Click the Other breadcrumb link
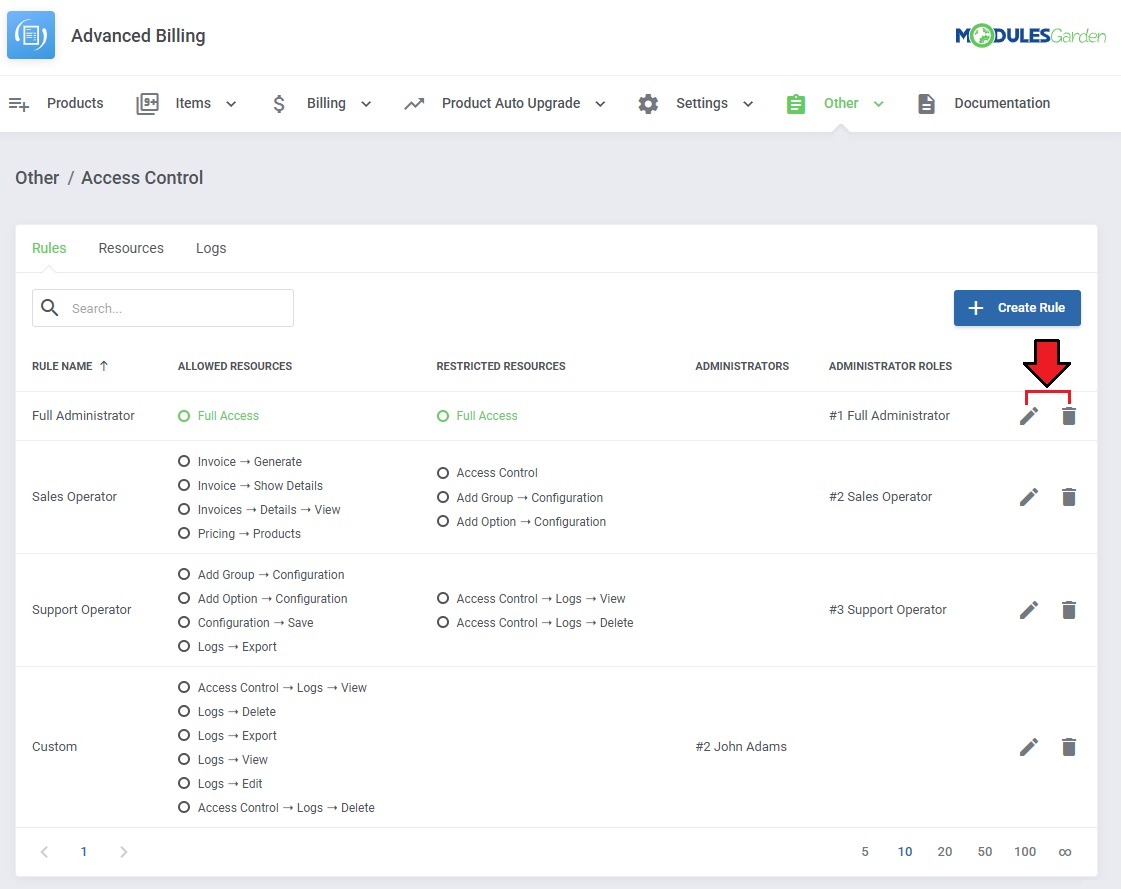The width and height of the screenshot is (1121, 889). (x=37, y=178)
